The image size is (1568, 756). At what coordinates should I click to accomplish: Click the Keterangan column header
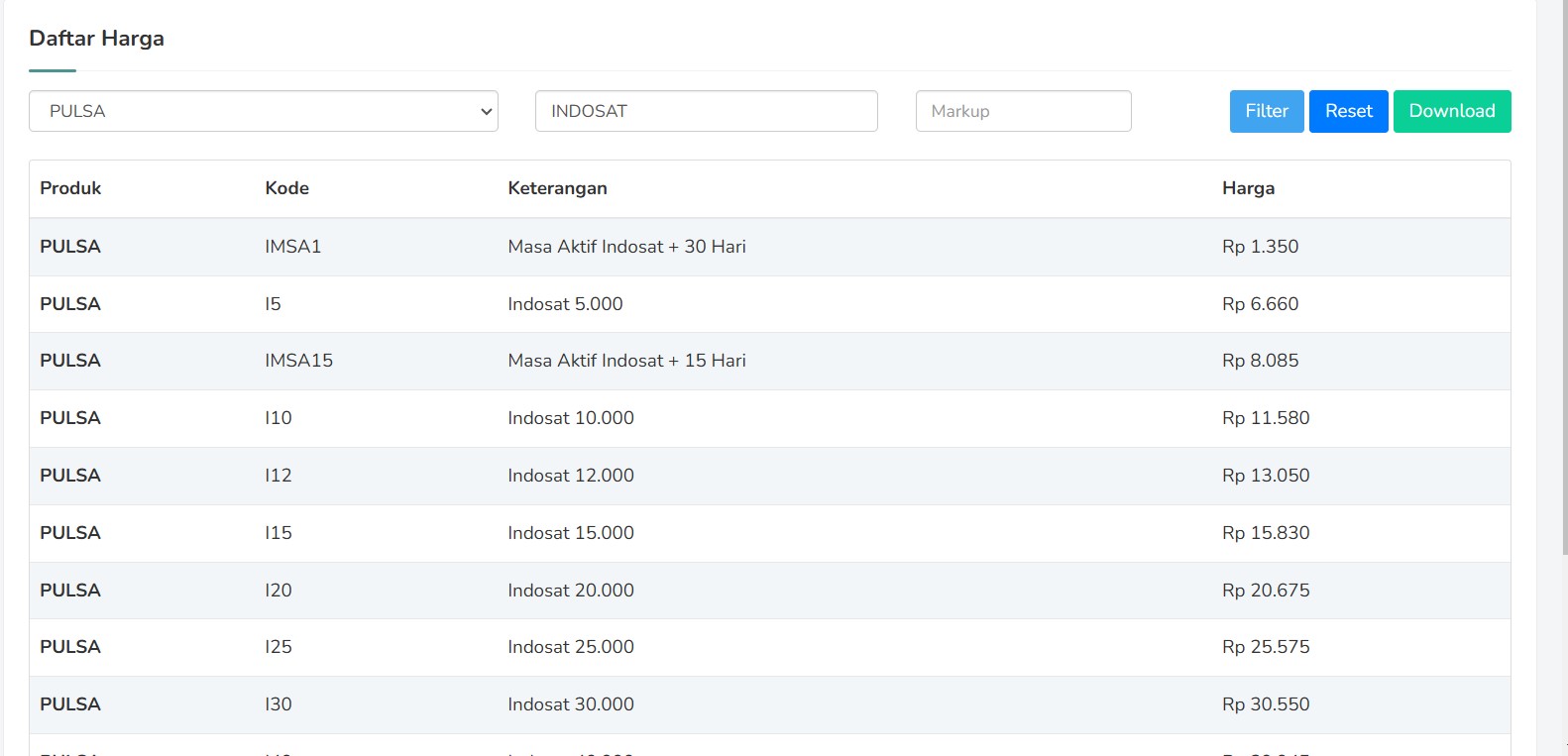[x=557, y=188]
